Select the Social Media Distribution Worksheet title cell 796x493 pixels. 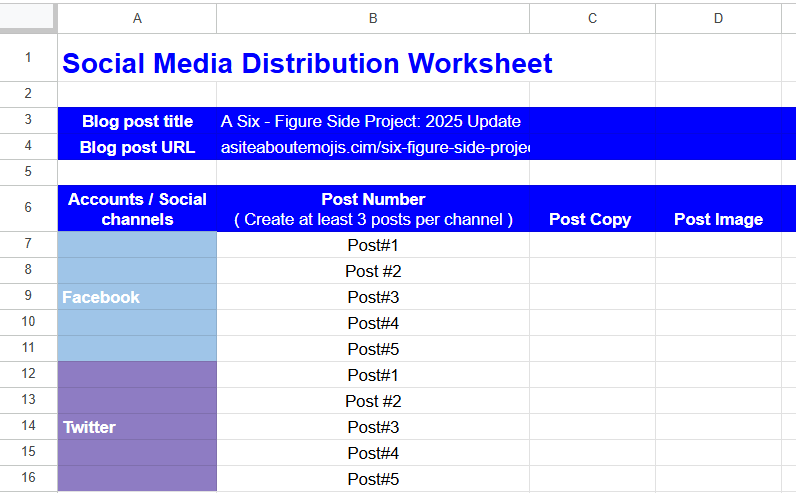(306, 63)
